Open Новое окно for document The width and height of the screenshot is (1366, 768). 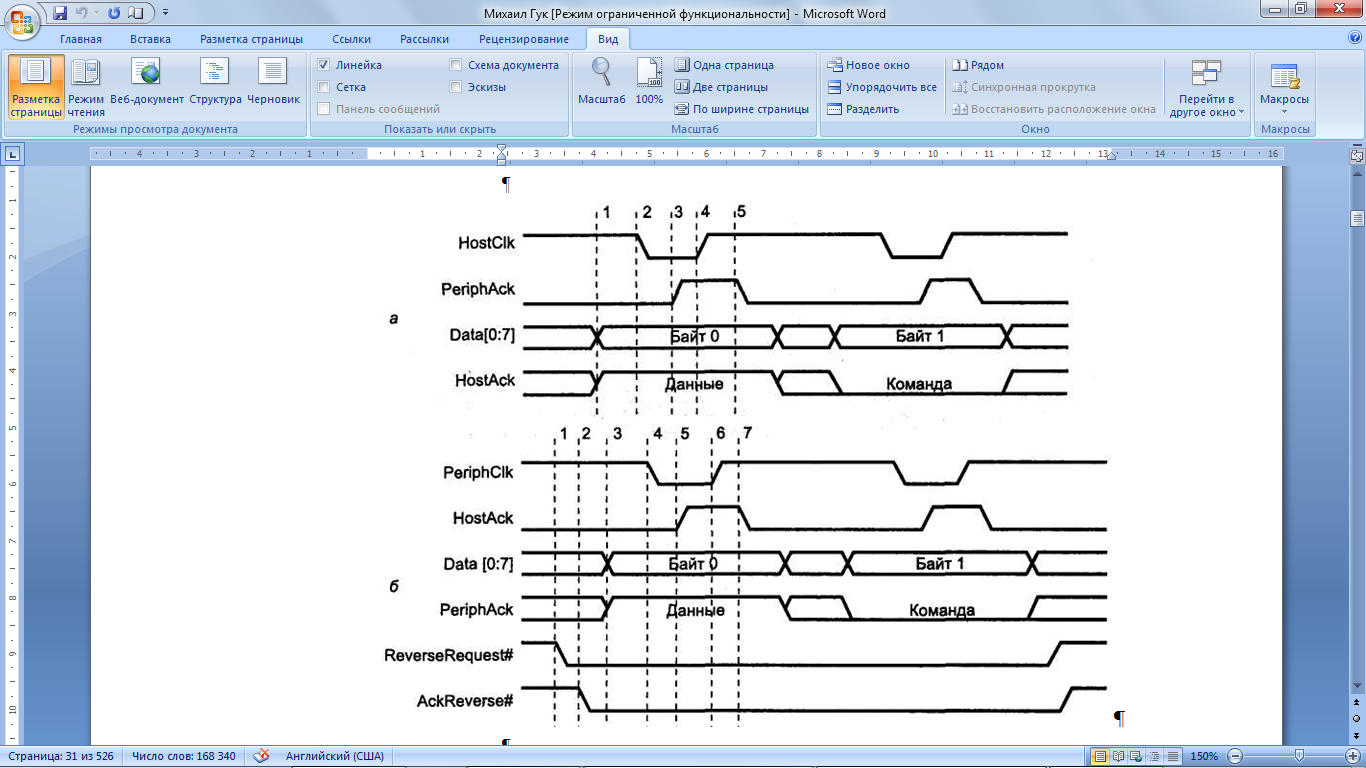point(868,65)
